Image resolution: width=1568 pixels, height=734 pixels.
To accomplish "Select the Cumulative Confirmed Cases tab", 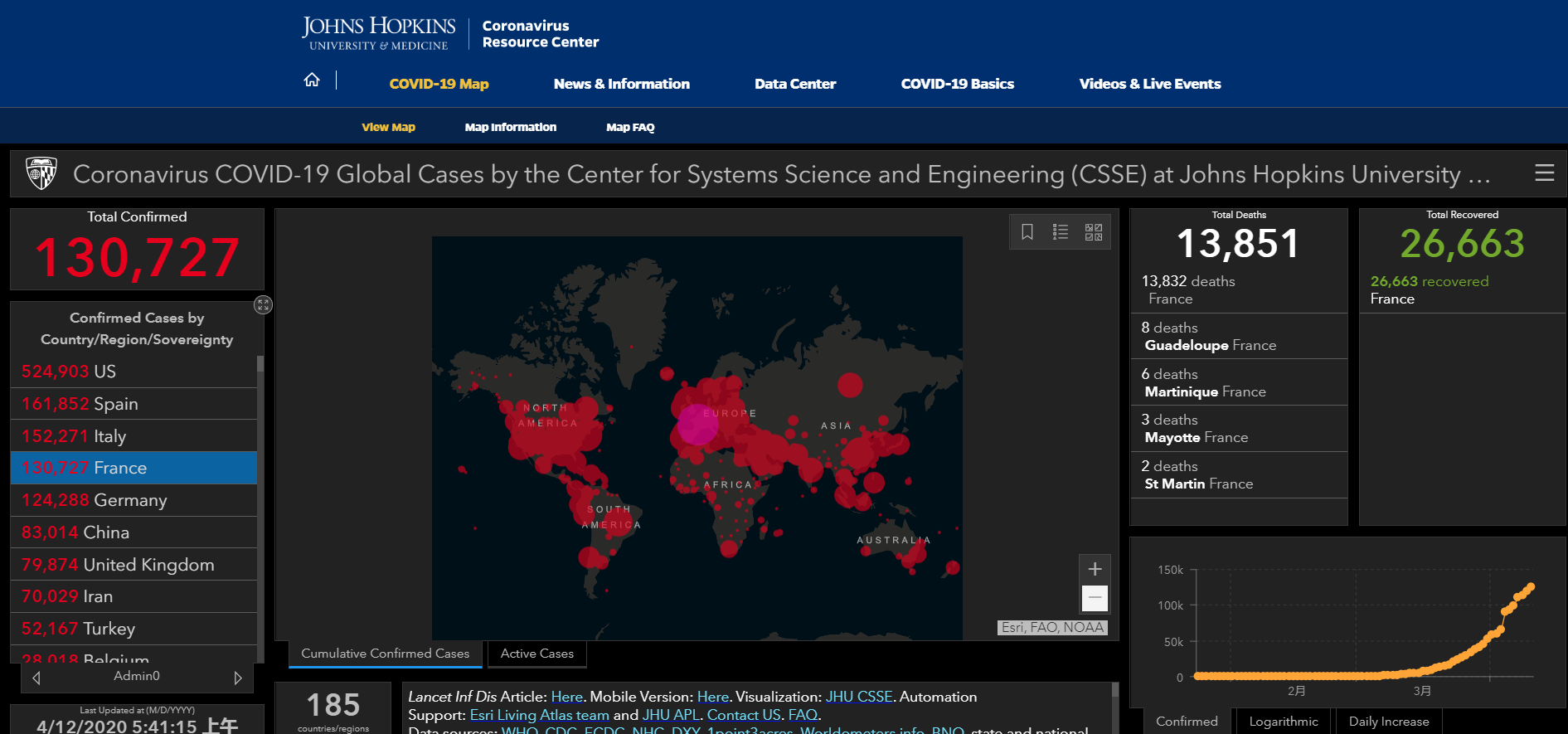I will [x=385, y=654].
